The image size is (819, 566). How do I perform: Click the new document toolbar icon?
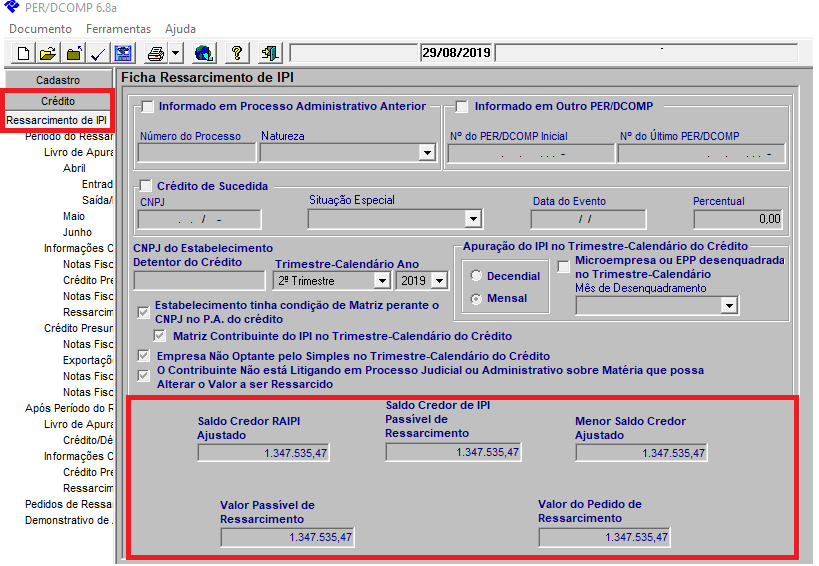(22, 53)
